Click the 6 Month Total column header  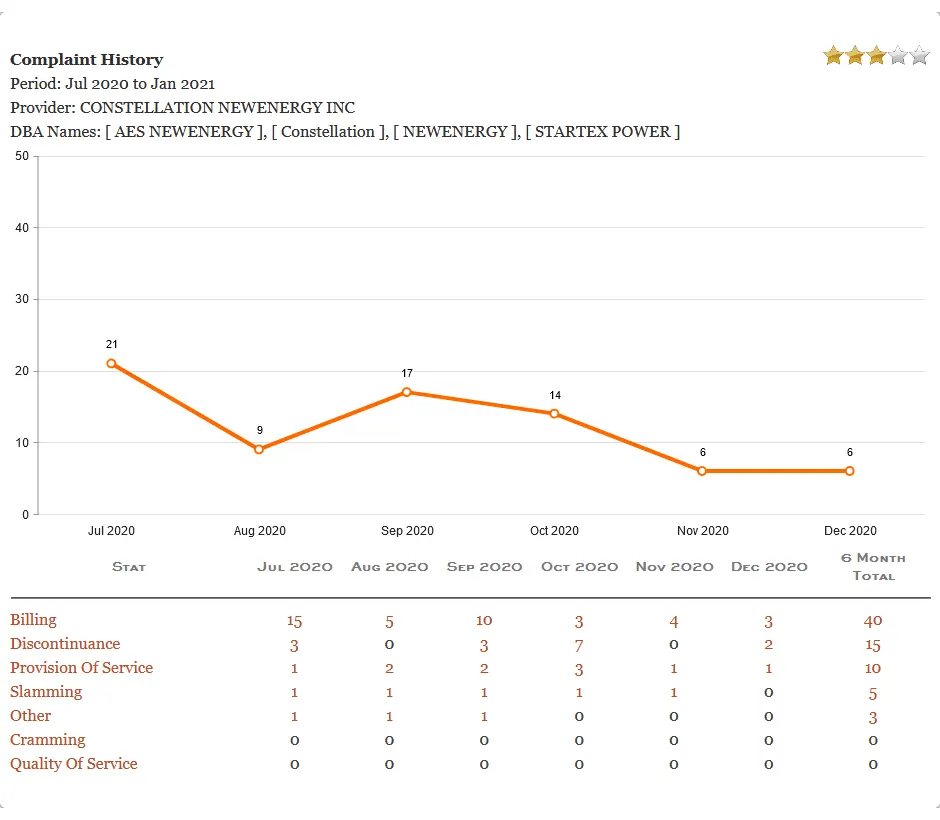pos(873,567)
